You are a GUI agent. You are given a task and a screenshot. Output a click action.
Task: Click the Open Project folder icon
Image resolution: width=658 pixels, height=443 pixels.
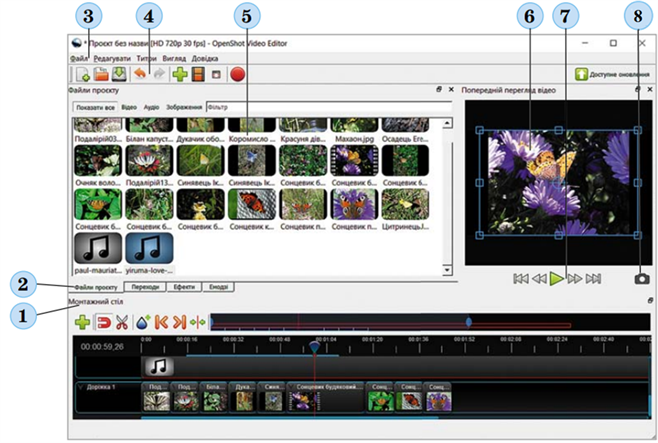(x=102, y=74)
